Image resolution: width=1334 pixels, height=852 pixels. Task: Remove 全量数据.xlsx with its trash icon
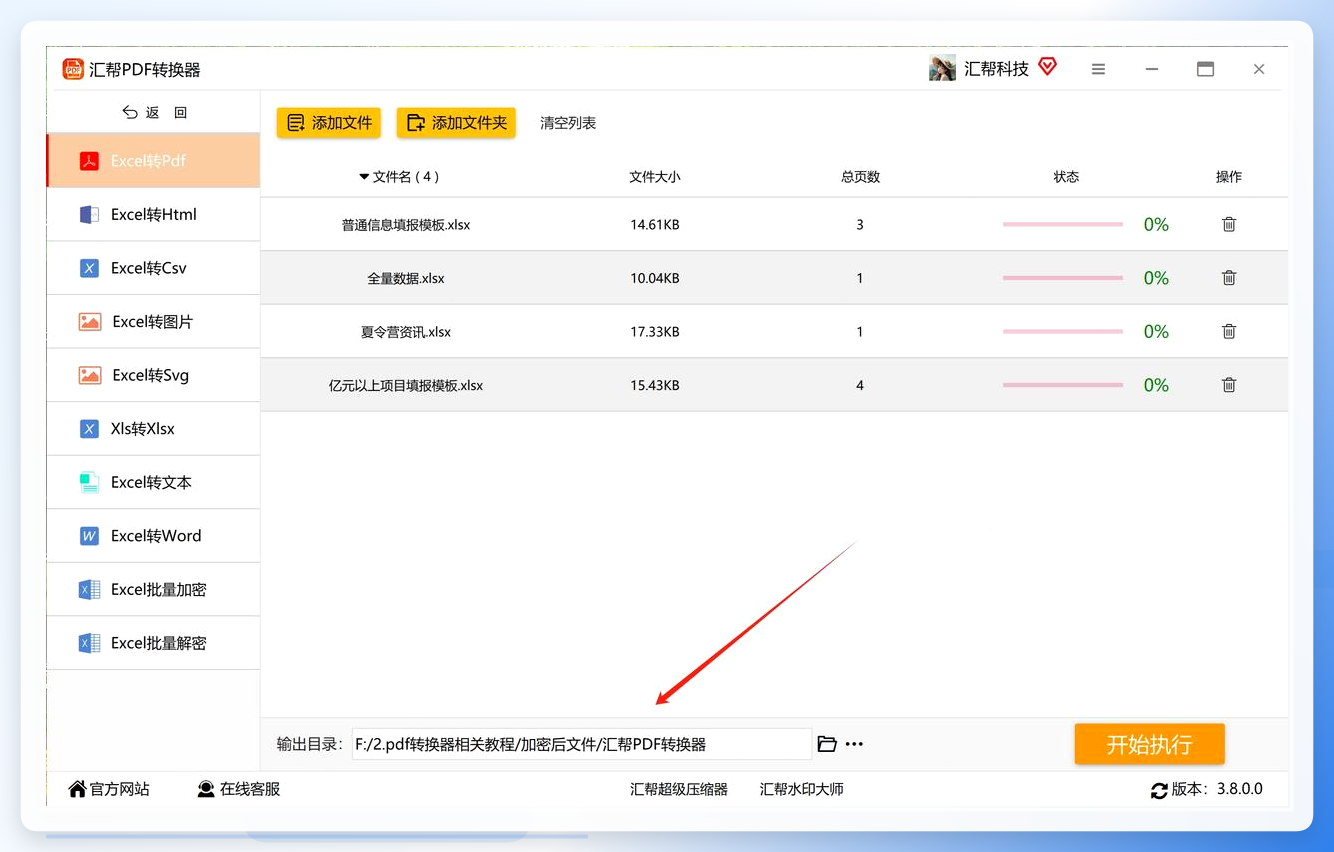pos(1229,278)
